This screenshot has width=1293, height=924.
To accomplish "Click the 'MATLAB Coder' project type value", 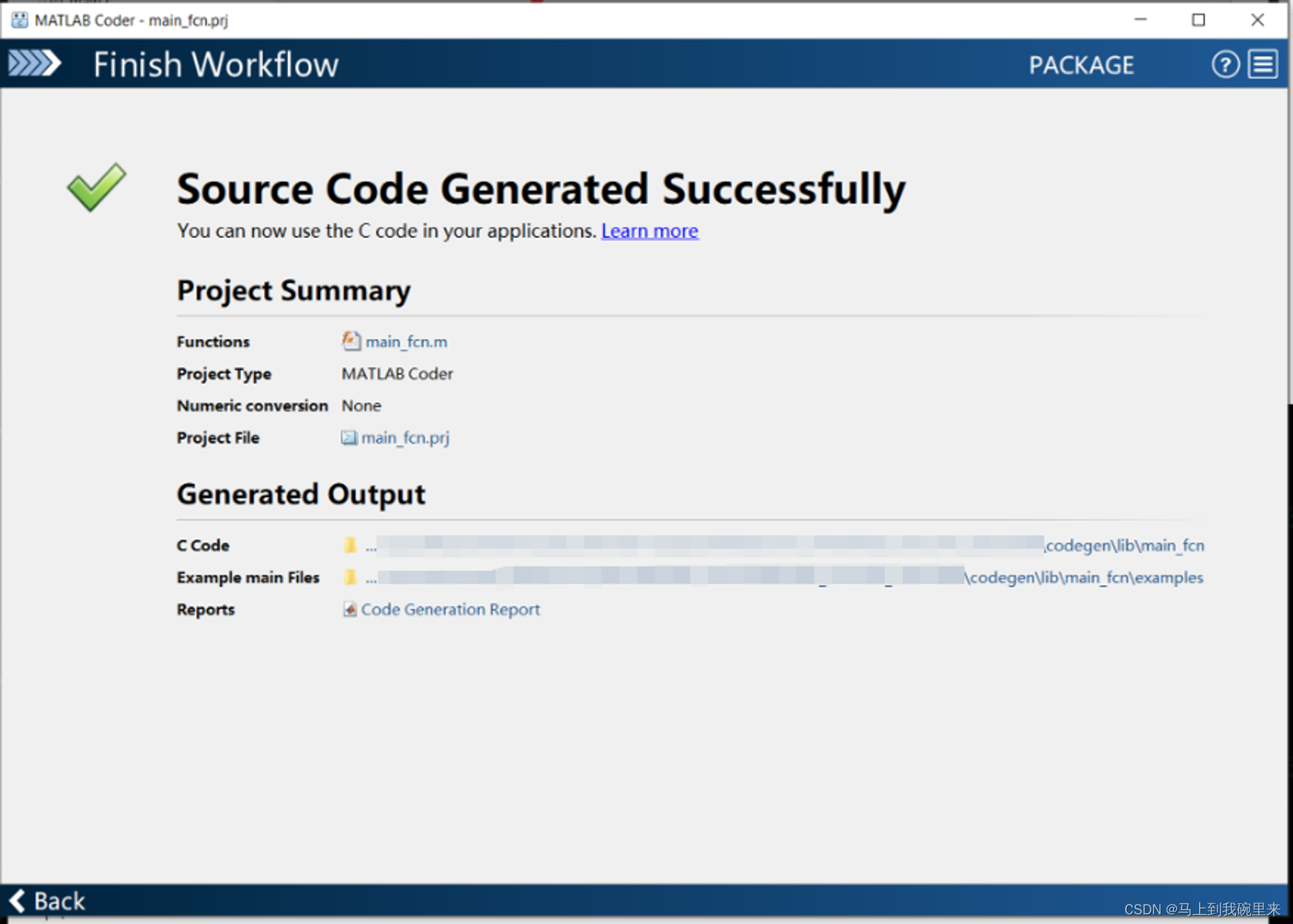I will click(x=398, y=374).
